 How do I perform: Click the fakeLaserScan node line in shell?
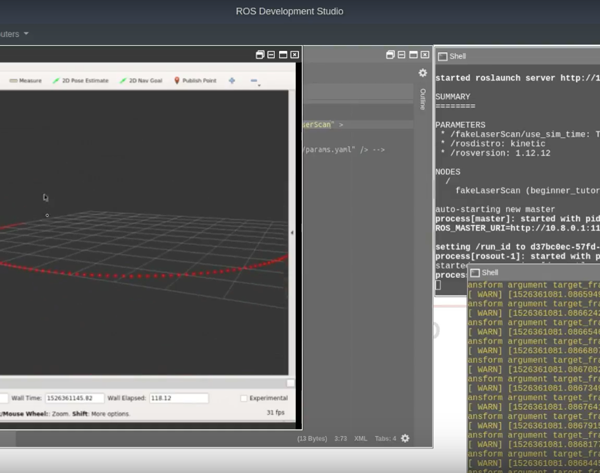528,191
